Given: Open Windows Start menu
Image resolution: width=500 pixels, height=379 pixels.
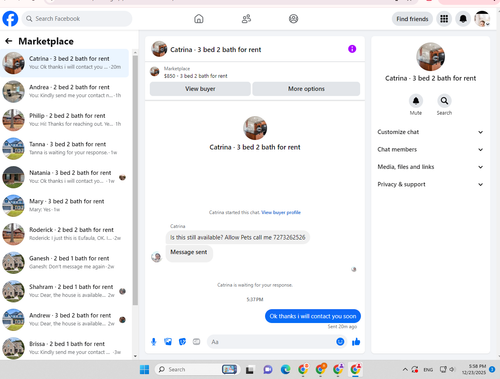Looking at the screenshot, I should point(144,369).
